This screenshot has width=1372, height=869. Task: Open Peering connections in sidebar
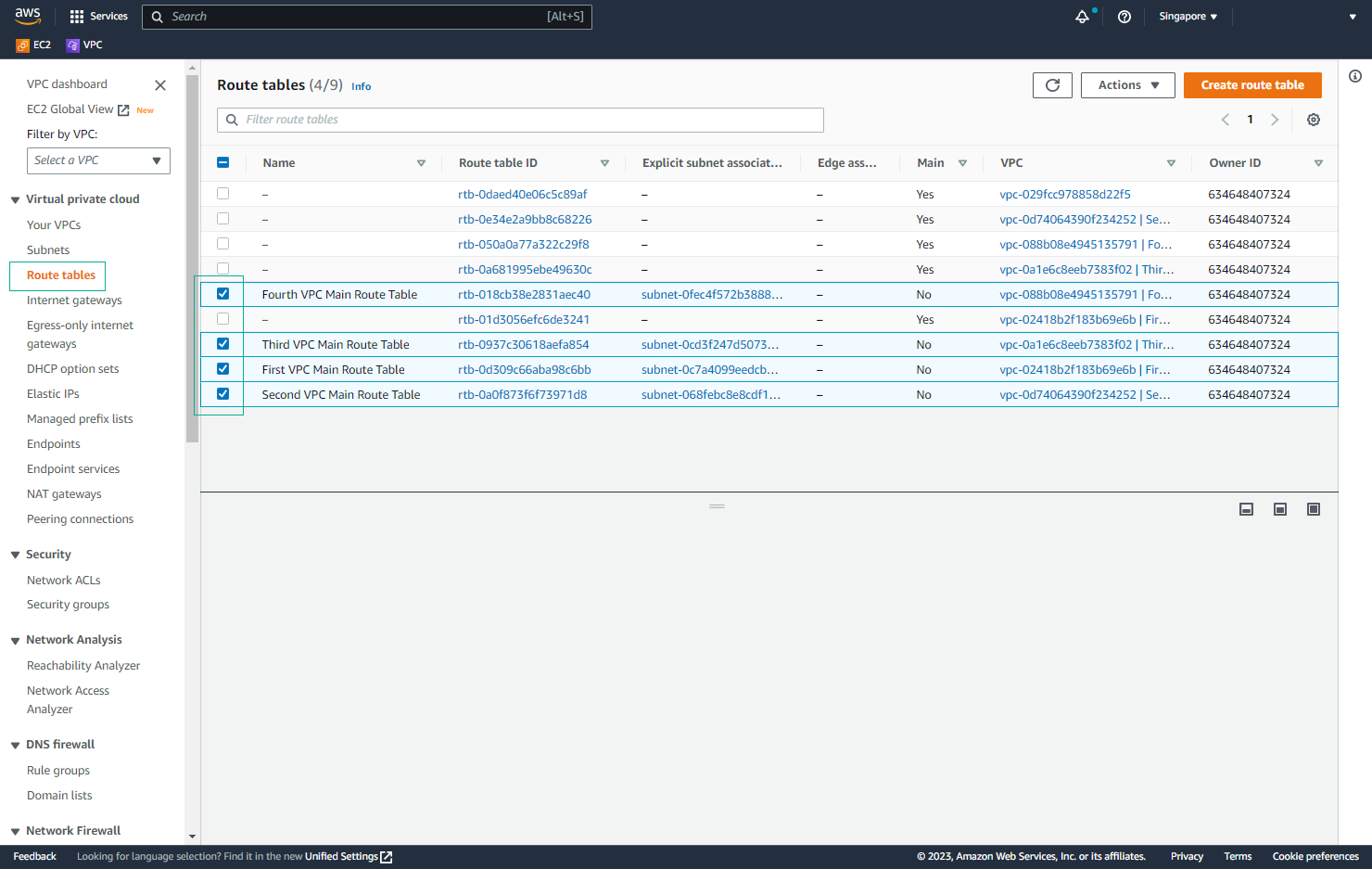(x=80, y=519)
